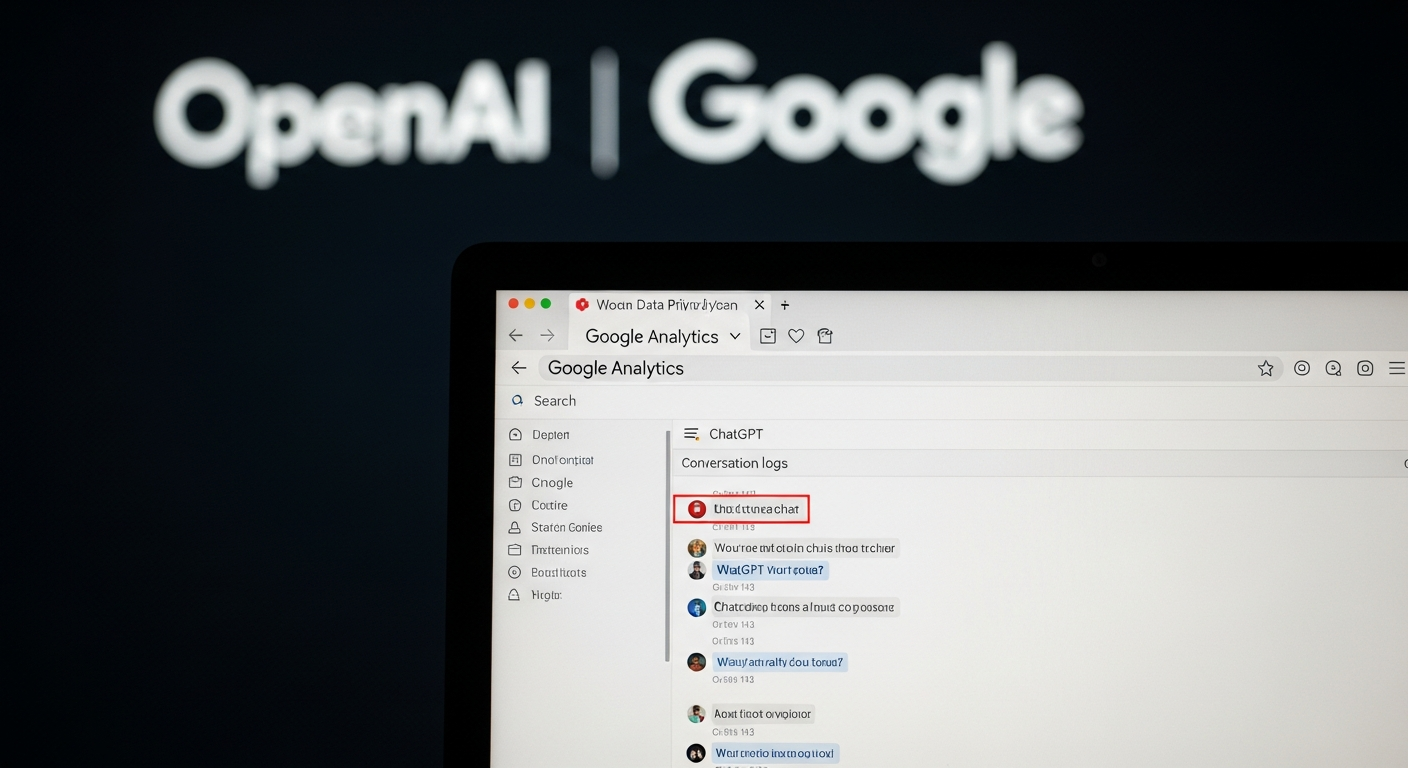Click the back arrow left of address bar
The height and width of the screenshot is (768, 1408).
[x=518, y=368]
